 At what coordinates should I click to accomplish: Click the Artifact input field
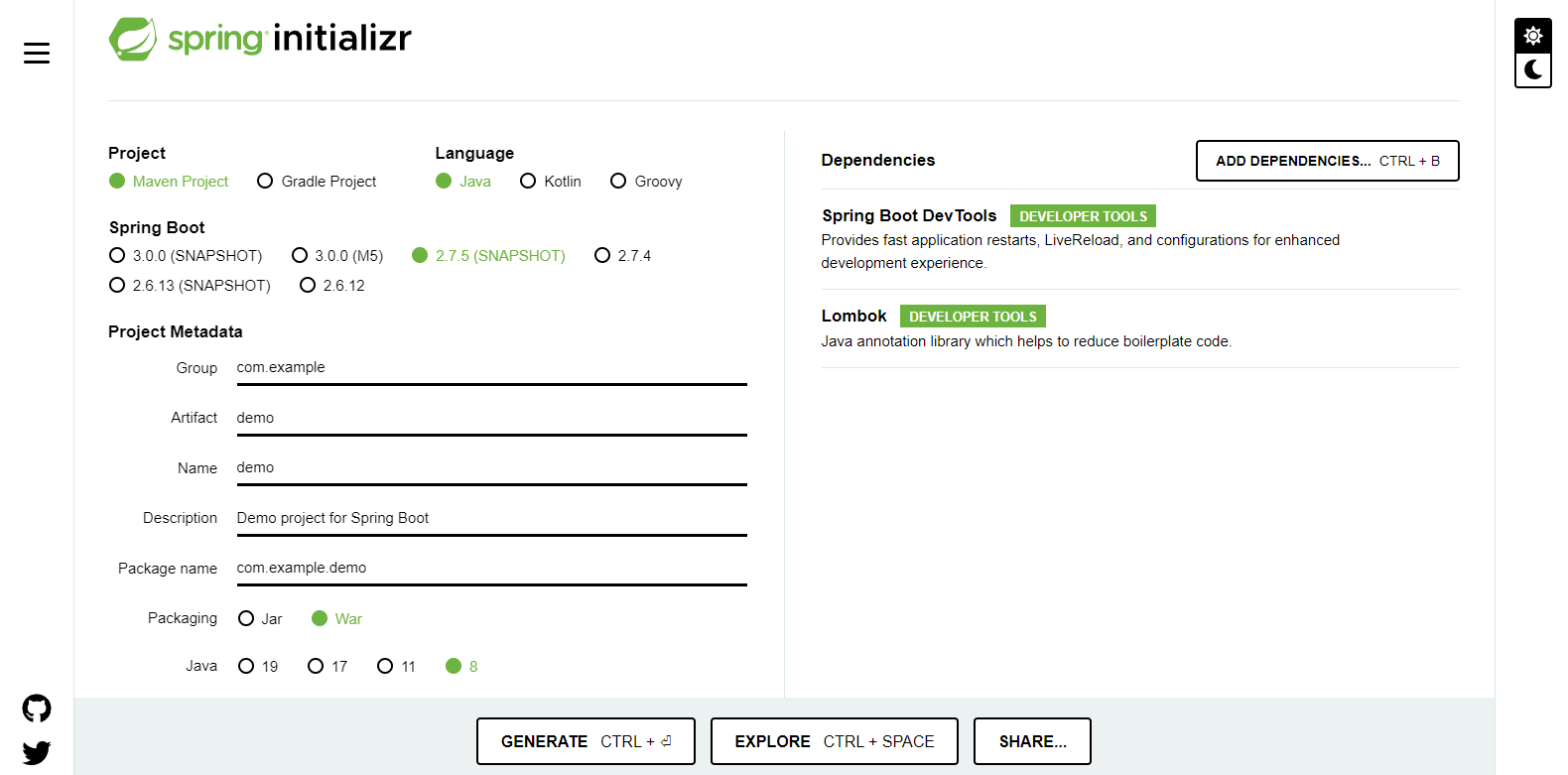[491, 419]
